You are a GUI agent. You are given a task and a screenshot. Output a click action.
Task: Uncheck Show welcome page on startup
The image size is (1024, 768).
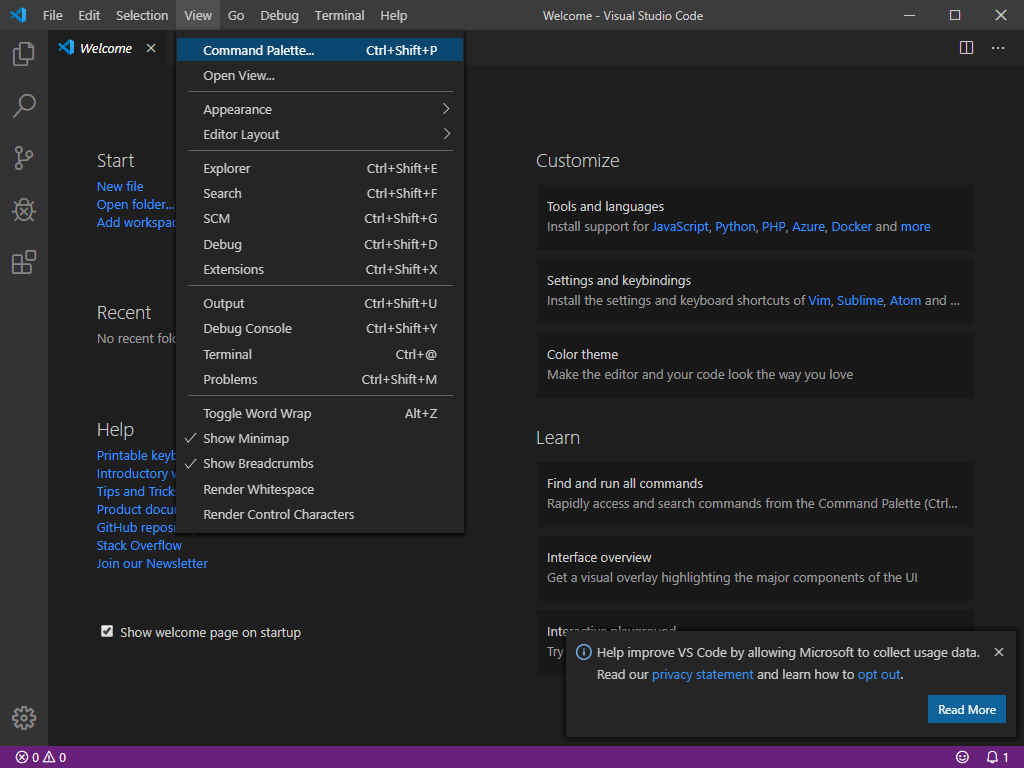pos(107,632)
